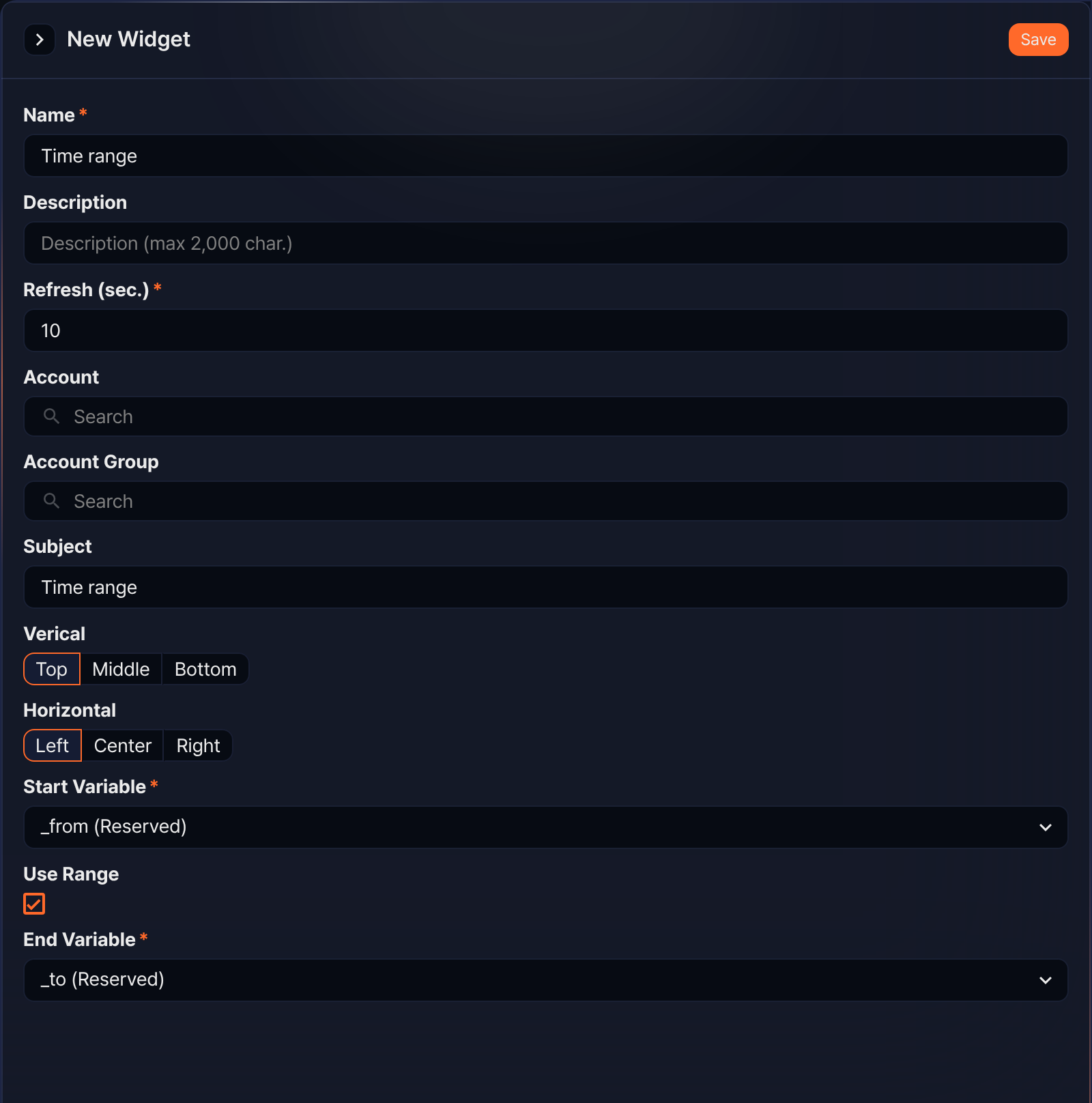Click the search magnifier in Account Group field
1092x1103 pixels.
(x=51, y=500)
